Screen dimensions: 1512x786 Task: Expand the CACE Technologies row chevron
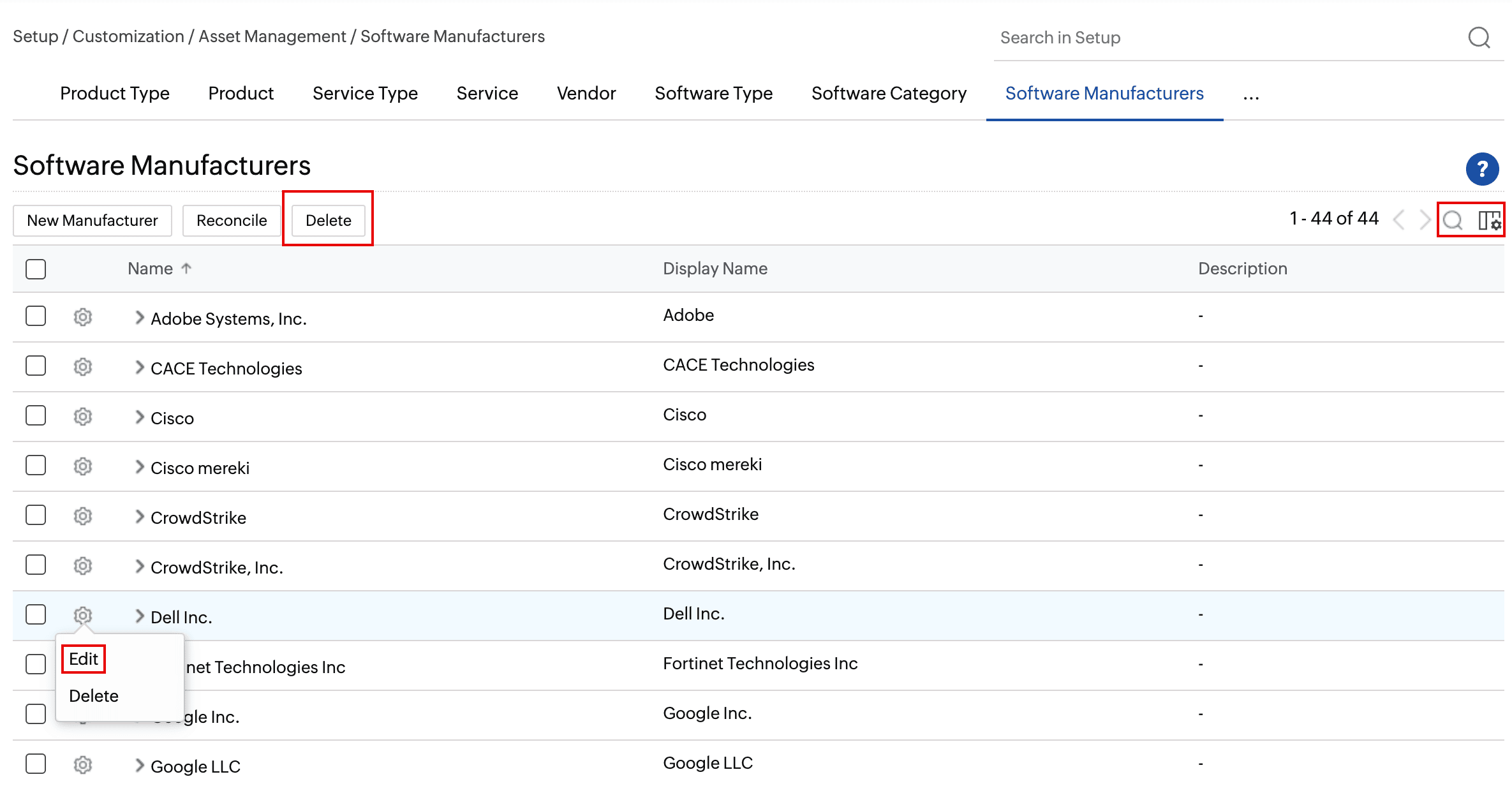pos(138,367)
